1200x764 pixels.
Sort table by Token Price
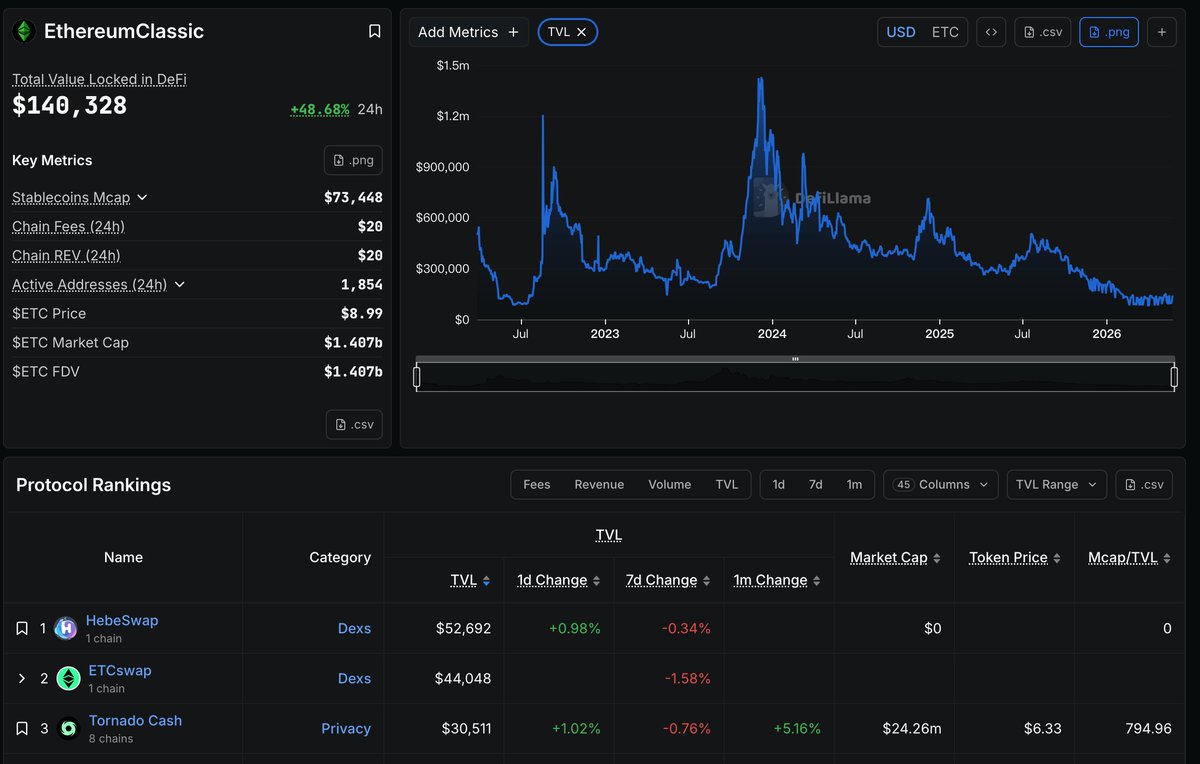pos(1015,558)
